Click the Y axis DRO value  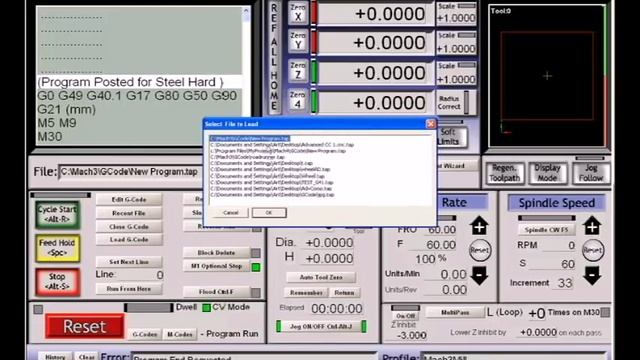click(376, 42)
